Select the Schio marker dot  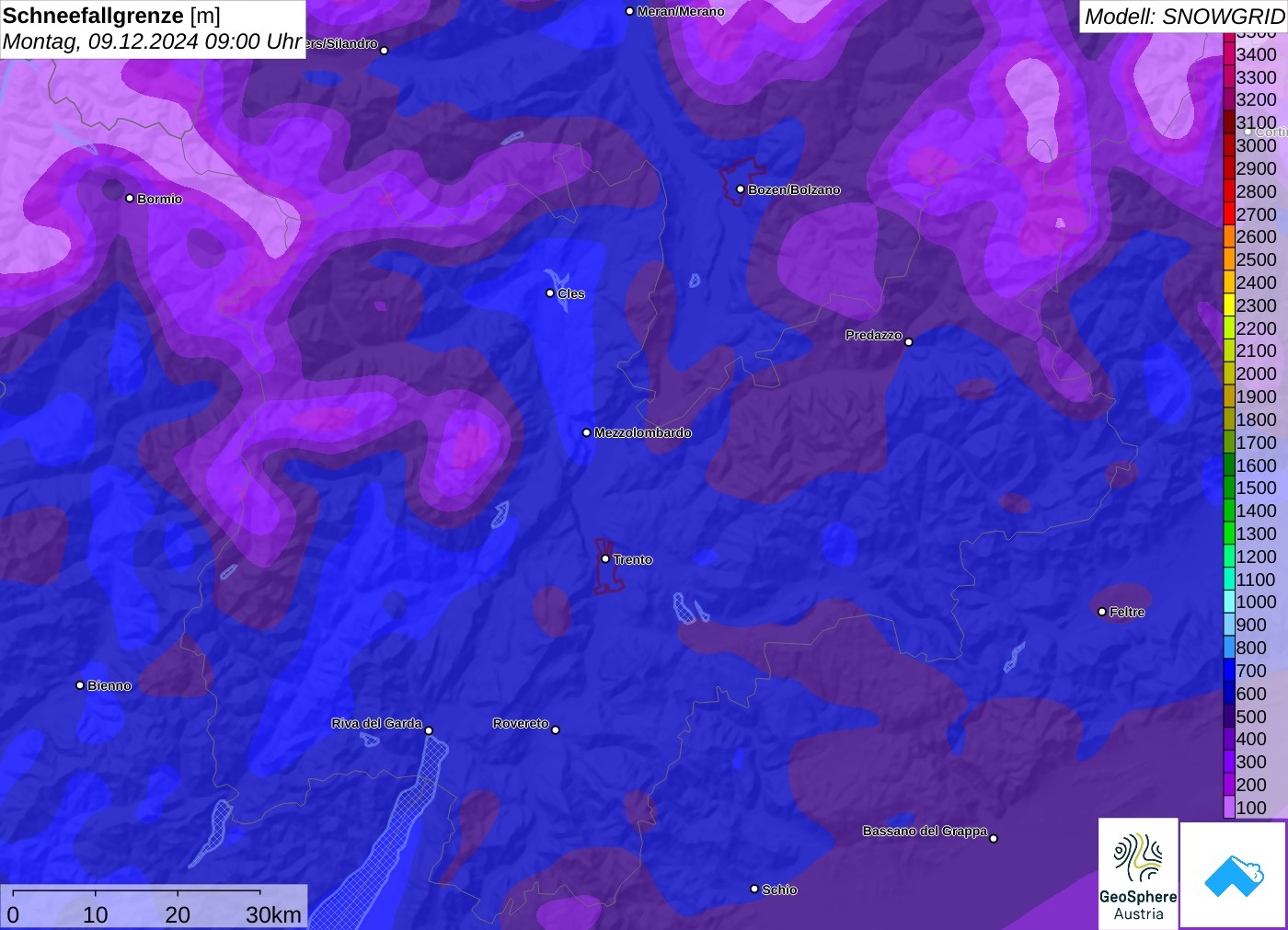tap(754, 889)
